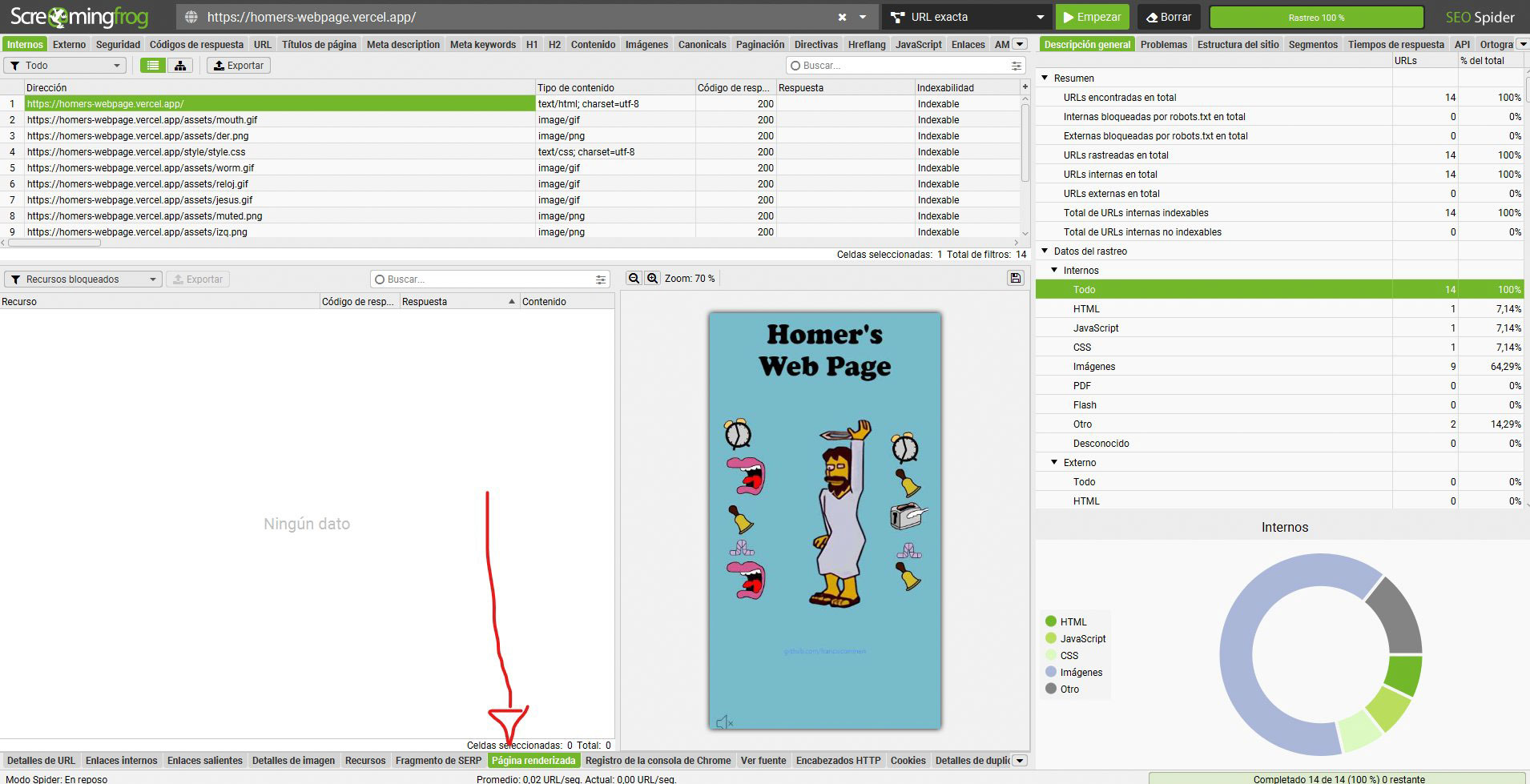Collapse the Internos tree node
This screenshot has width=1530, height=784.
point(1054,270)
